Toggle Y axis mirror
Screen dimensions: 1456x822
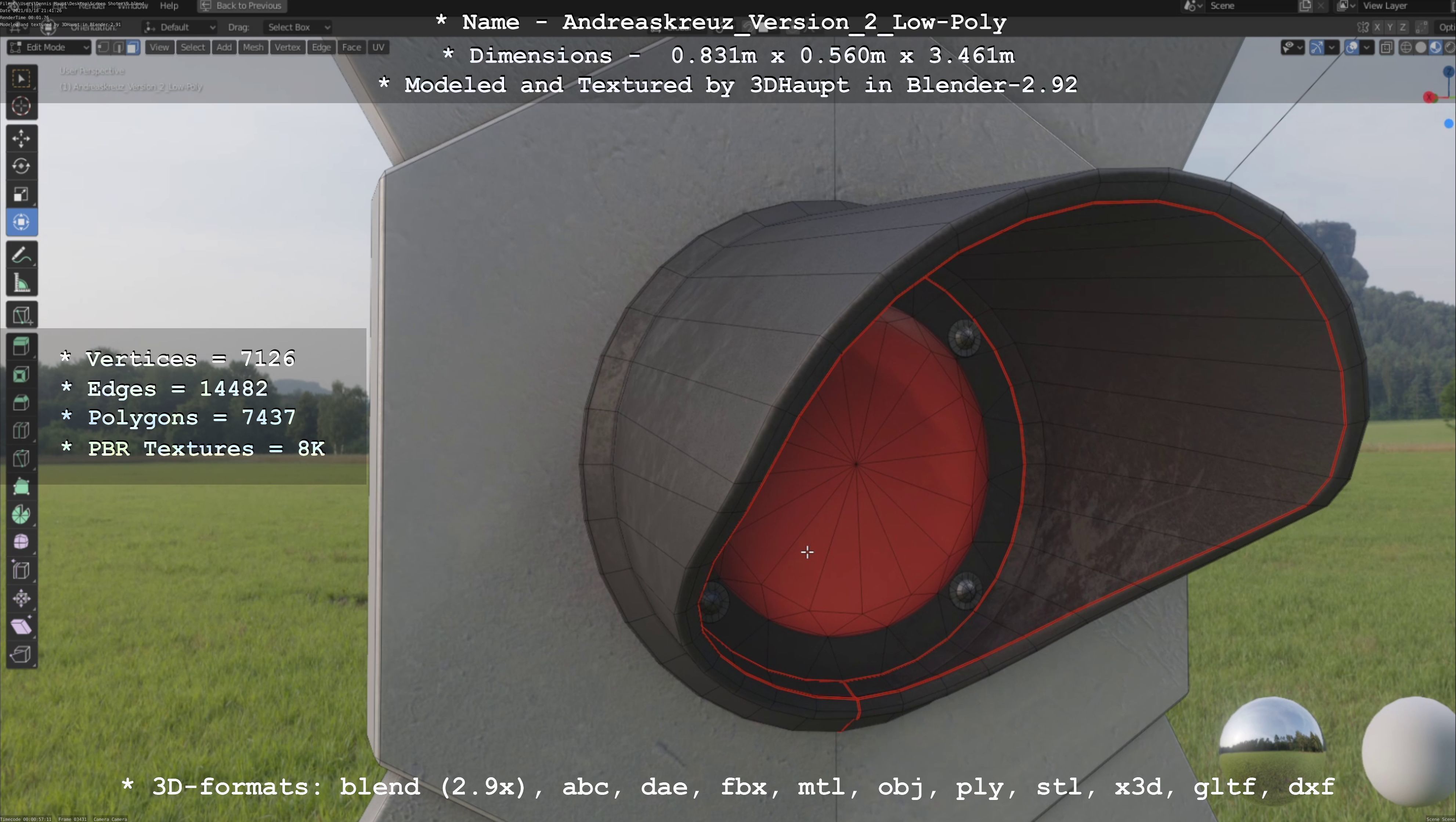[1390, 27]
